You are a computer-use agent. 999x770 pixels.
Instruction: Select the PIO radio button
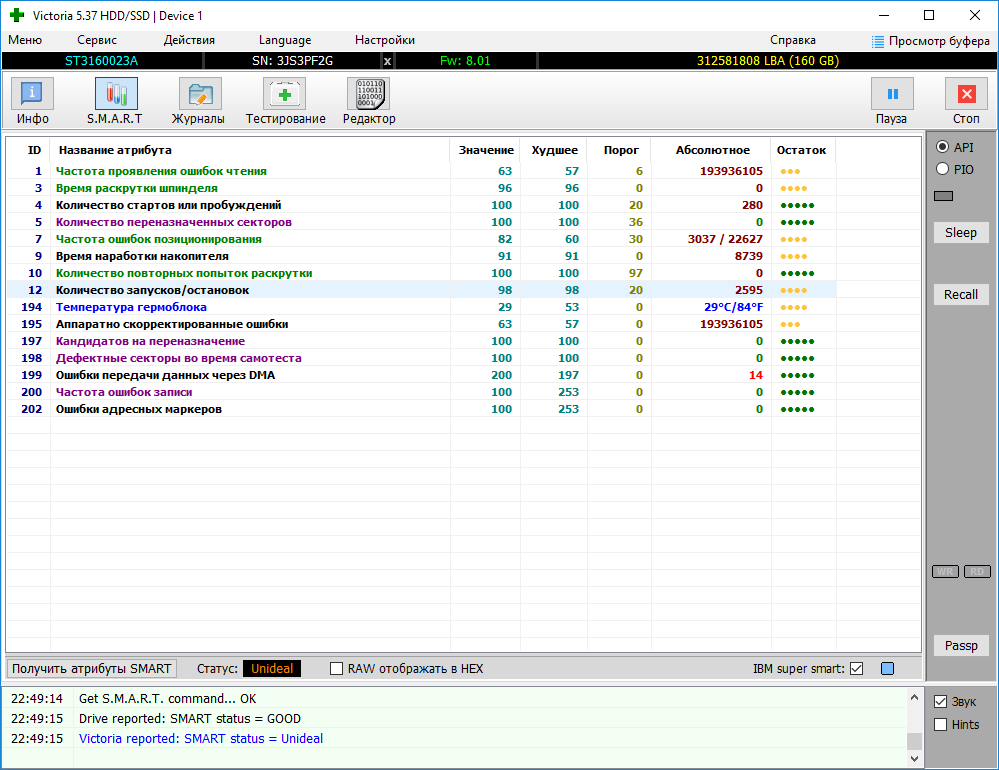pyautogui.click(x=942, y=170)
